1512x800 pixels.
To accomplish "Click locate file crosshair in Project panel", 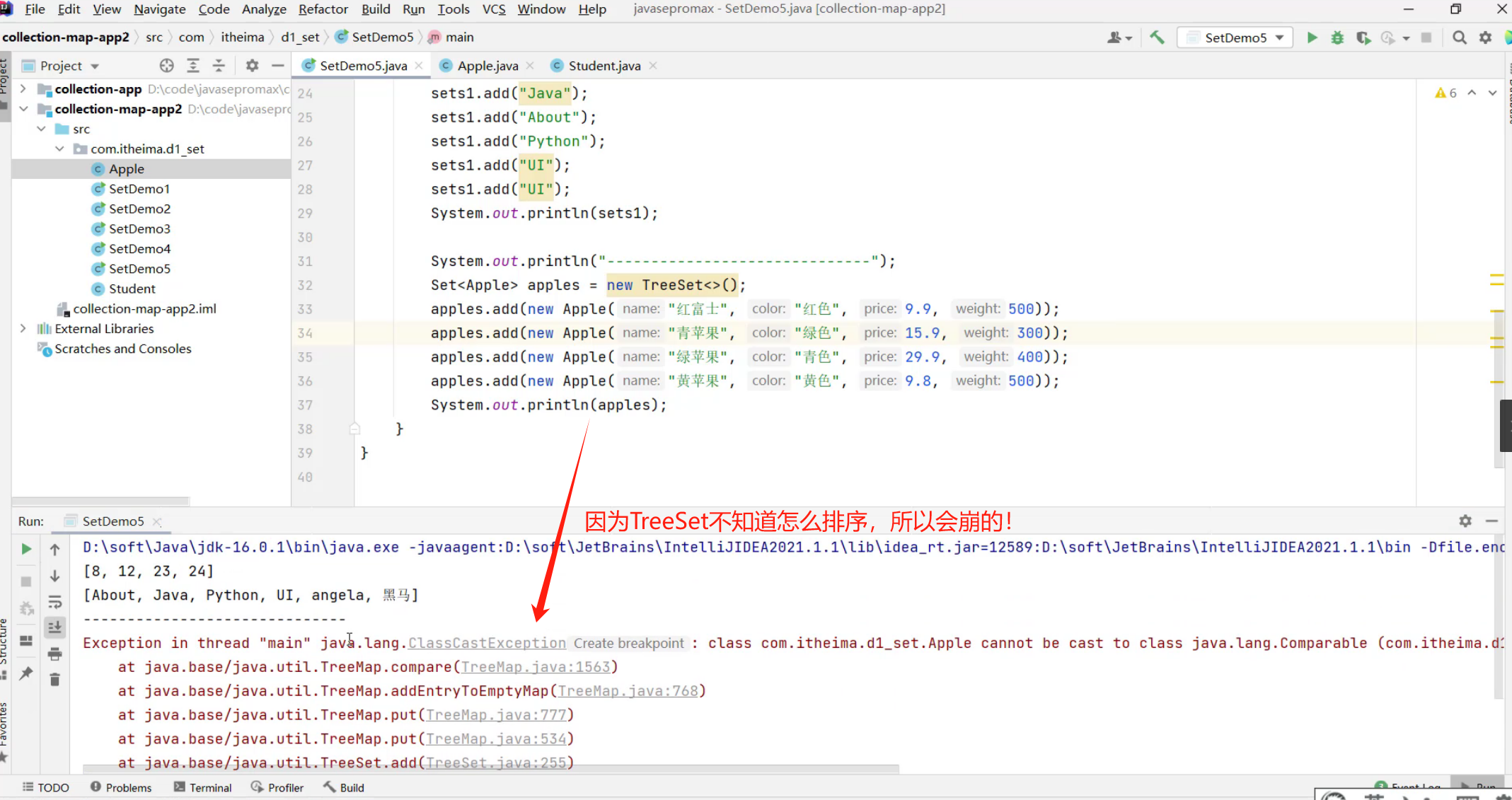I will pos(166,66).
